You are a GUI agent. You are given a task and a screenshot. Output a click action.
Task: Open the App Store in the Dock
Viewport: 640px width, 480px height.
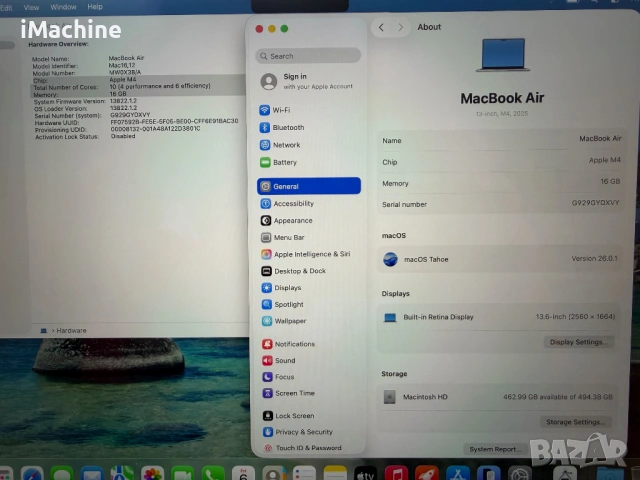tap(458, 474)
